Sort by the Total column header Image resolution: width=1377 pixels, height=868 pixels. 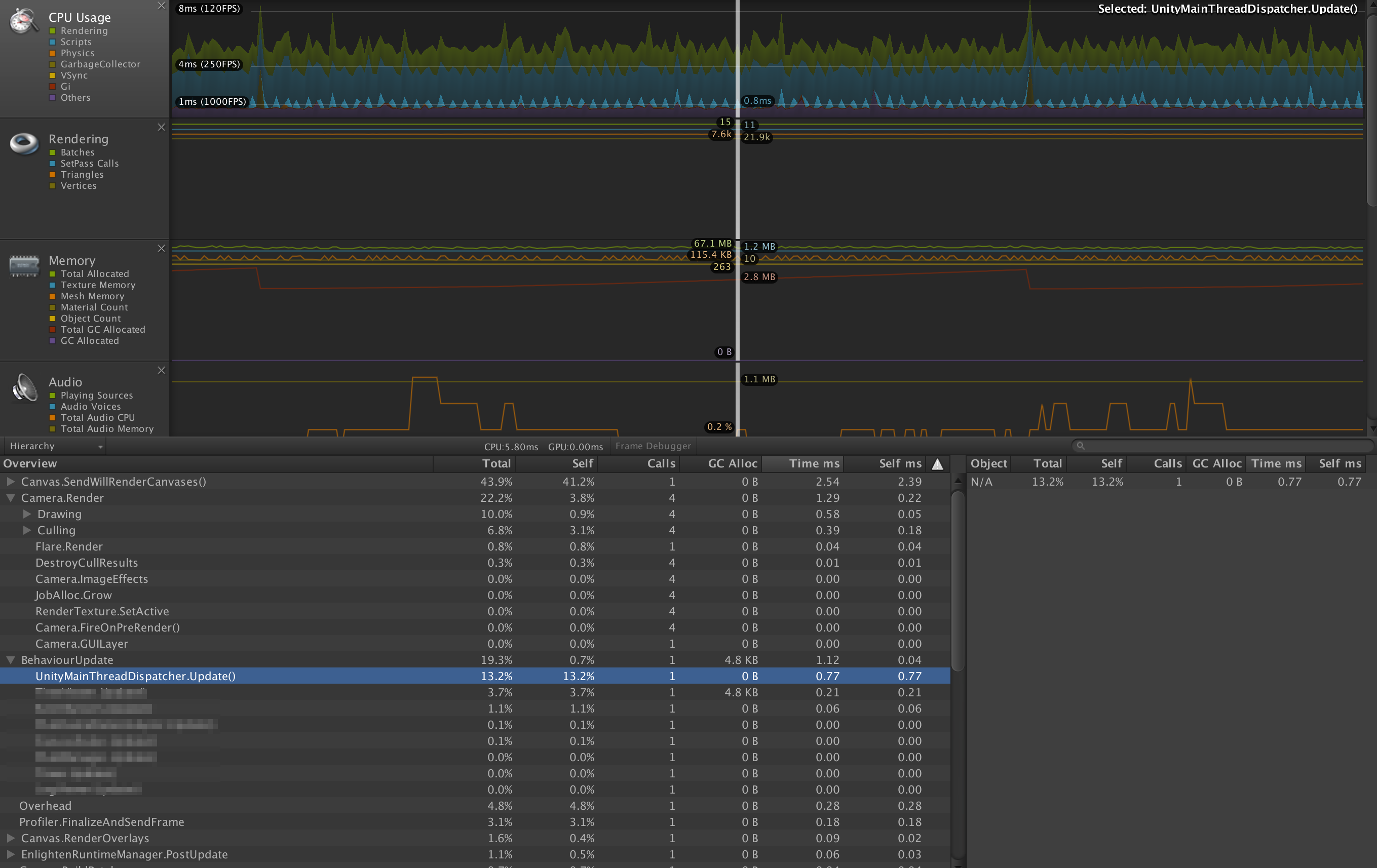pos(475,464)
